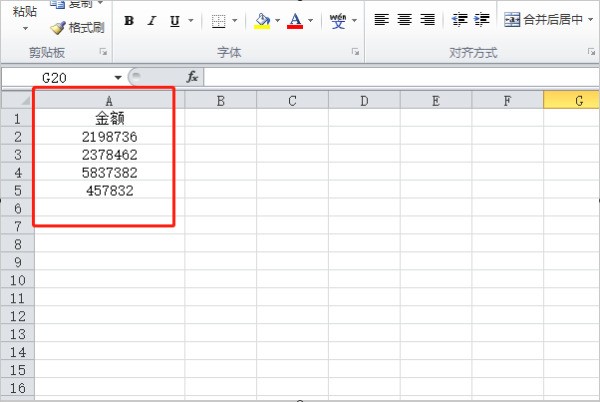This screenshot has height=402, width=600.
Task: Expand the Name Box dropdown
Action: [118, 77]
